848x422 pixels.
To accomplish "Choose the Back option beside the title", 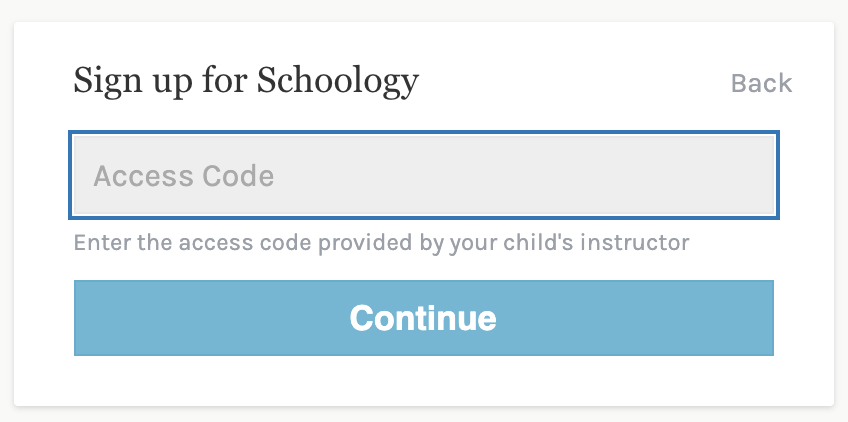I will [x=761, y=83].
